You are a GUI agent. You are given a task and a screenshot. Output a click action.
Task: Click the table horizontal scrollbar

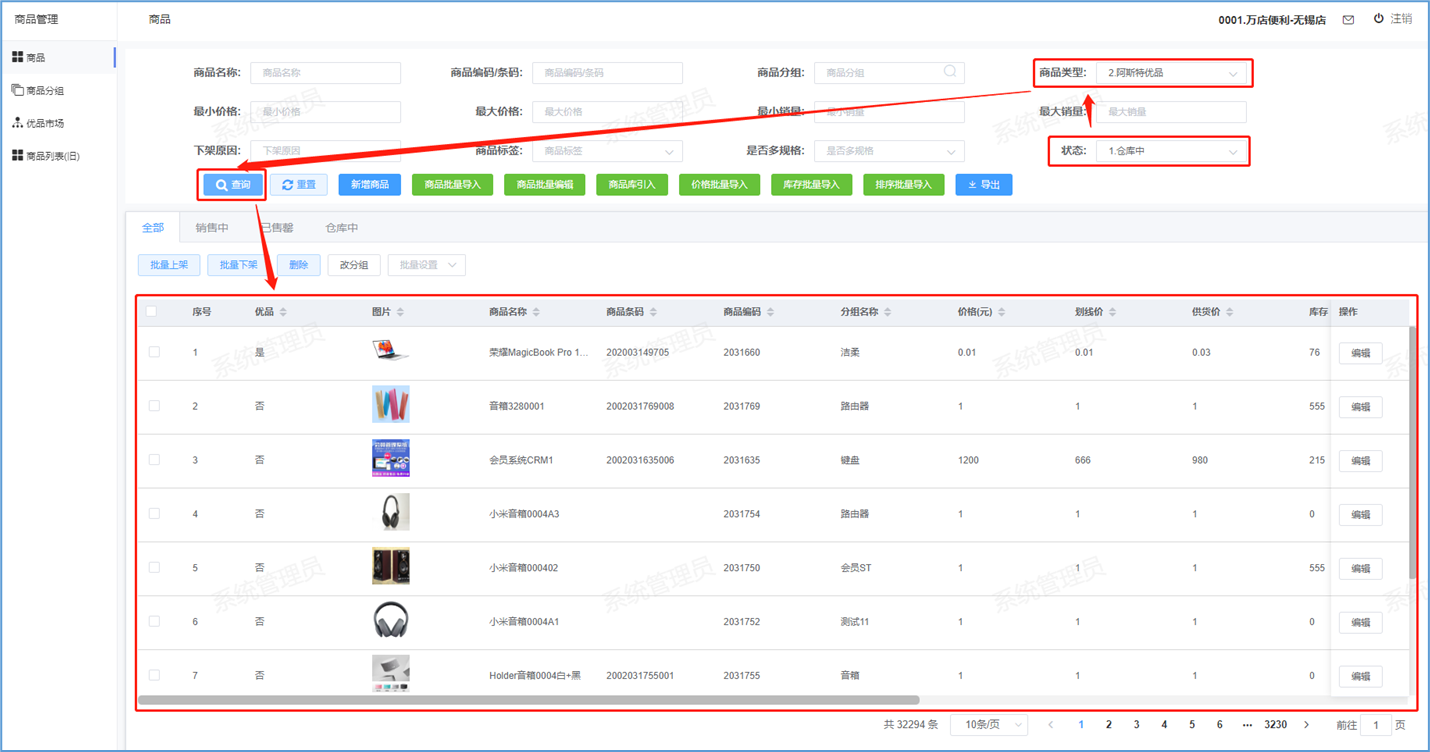(x=528, y=700)
